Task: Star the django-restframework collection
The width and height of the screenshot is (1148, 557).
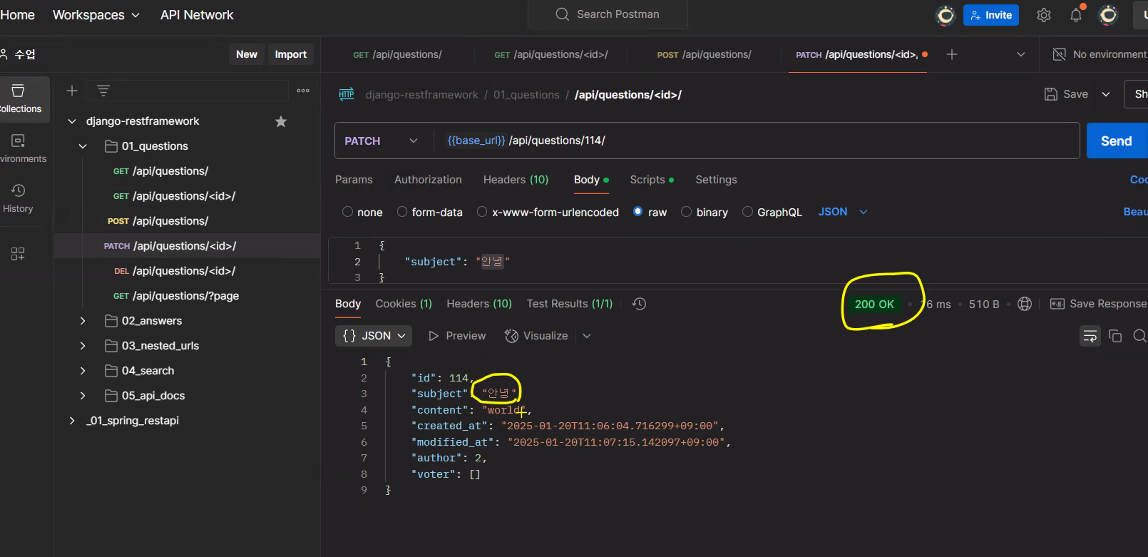Action: coord(280,122)
